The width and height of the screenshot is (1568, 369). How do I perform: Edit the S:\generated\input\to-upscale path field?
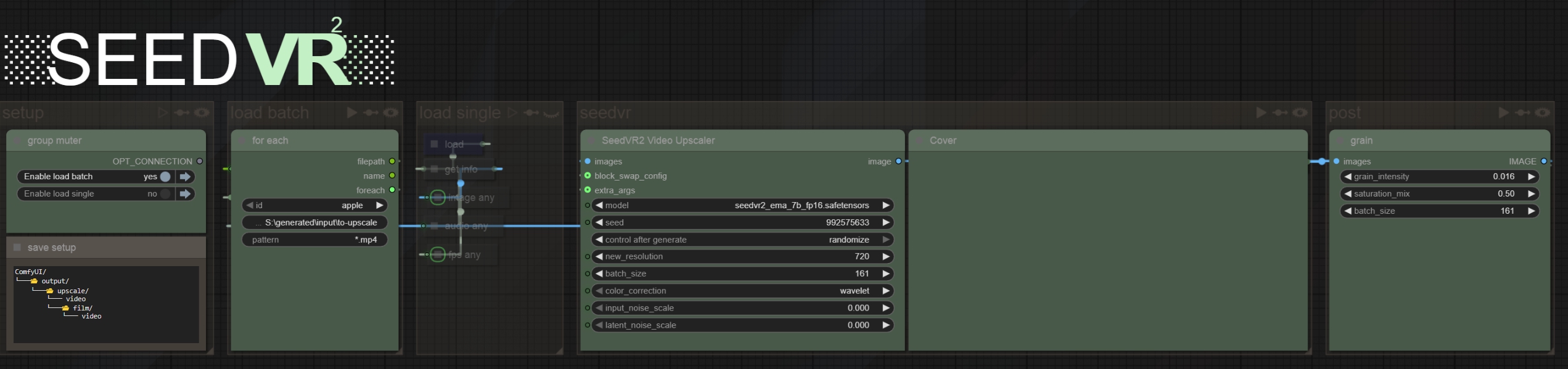(x=314, y=222)
